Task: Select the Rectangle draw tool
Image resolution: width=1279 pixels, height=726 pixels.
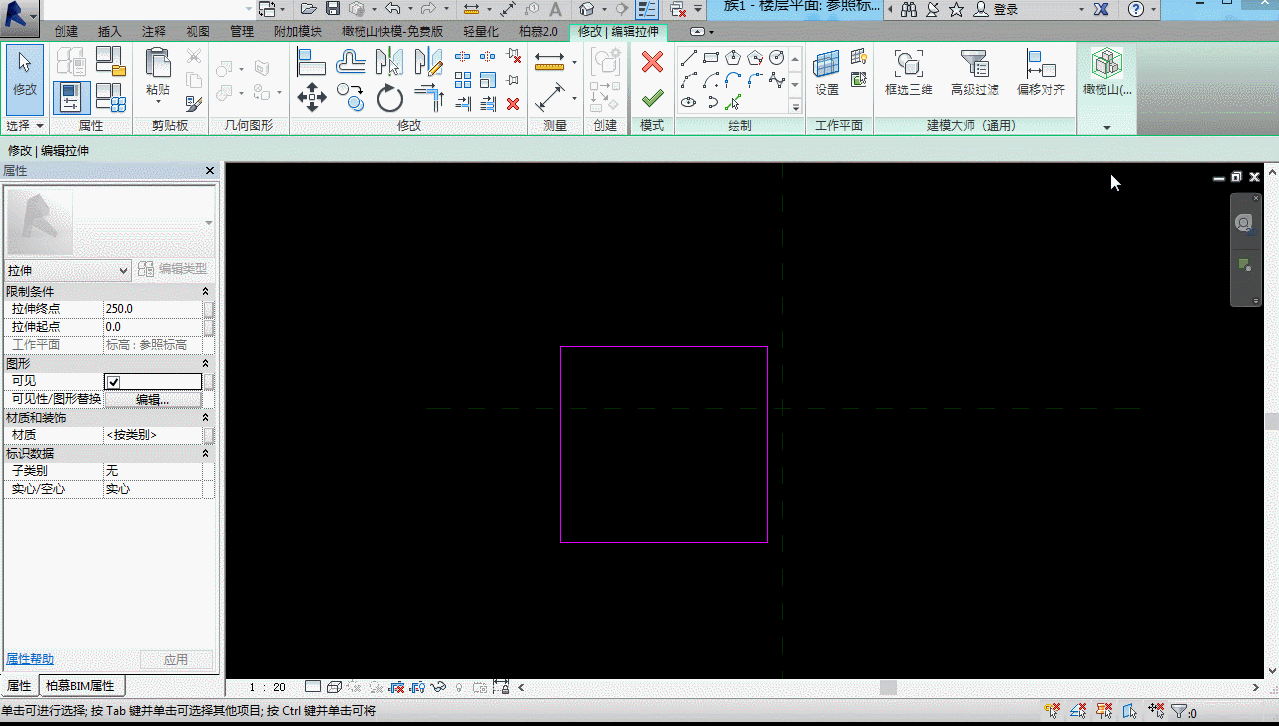Action: coord(711,57)
